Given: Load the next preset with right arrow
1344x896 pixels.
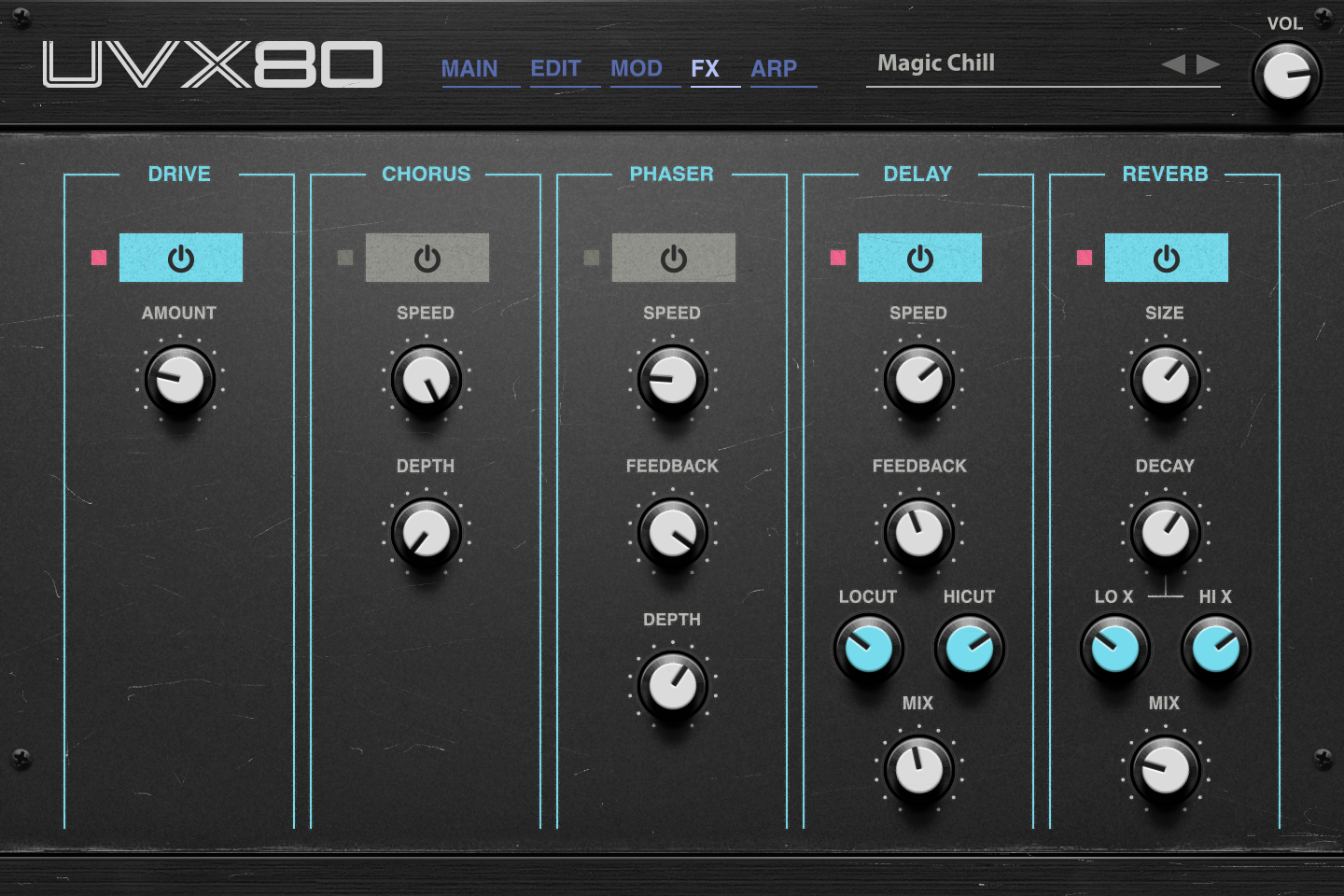Looking at the screenshot, I should point(1209,64).
